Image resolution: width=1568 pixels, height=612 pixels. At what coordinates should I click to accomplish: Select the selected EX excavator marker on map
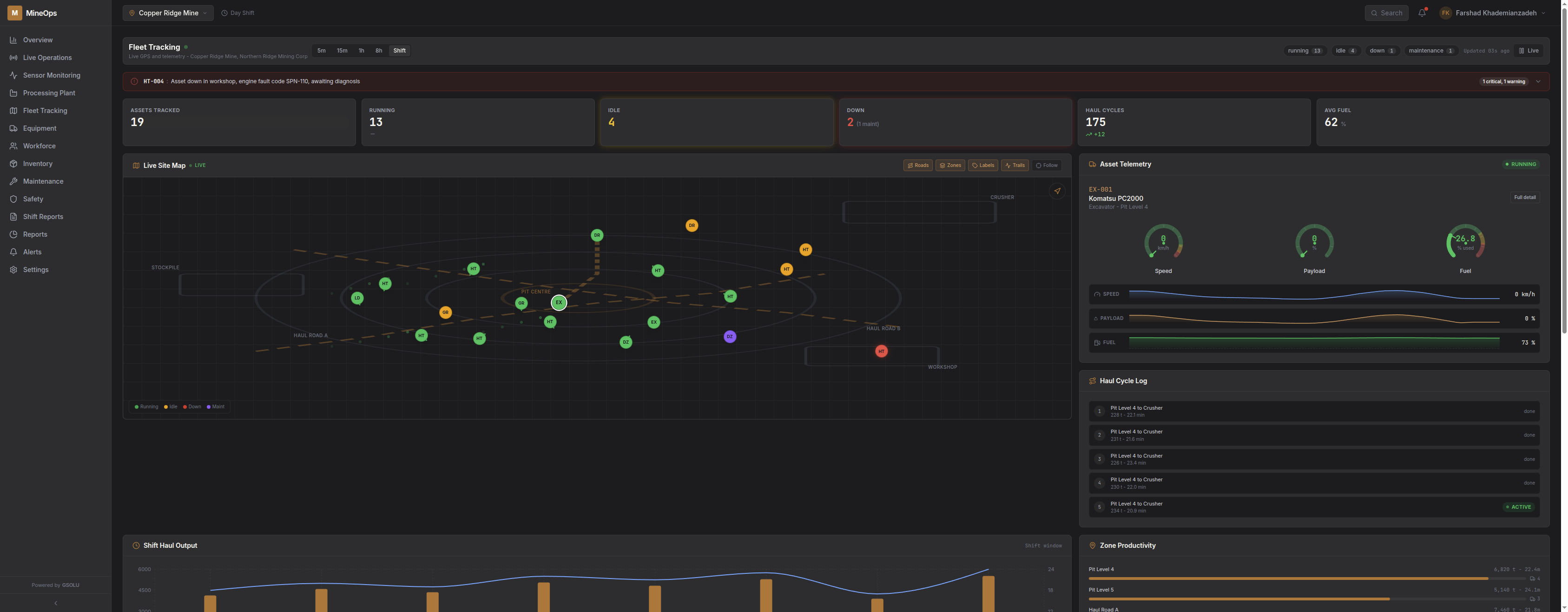(559, 303)
